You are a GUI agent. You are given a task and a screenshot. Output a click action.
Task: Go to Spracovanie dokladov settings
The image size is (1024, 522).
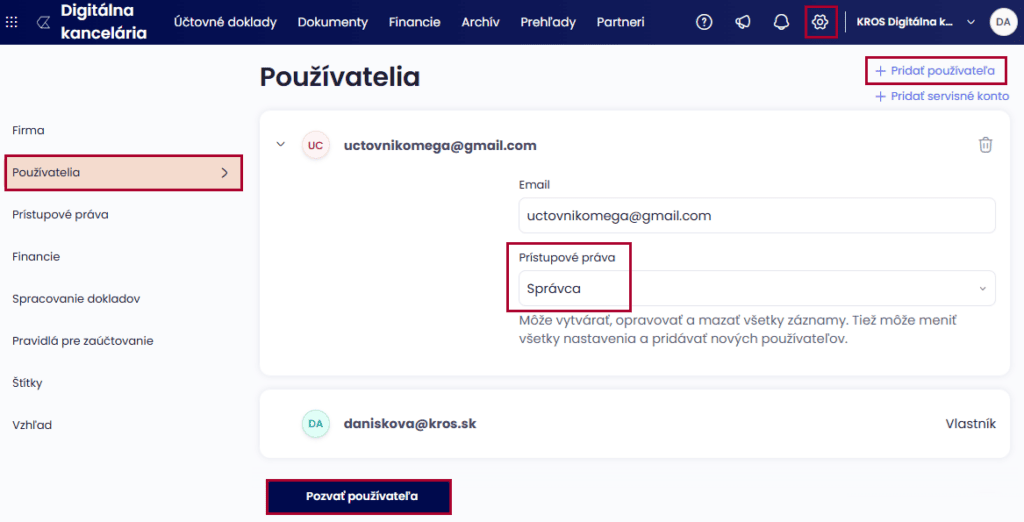click(x=76, y=299)
